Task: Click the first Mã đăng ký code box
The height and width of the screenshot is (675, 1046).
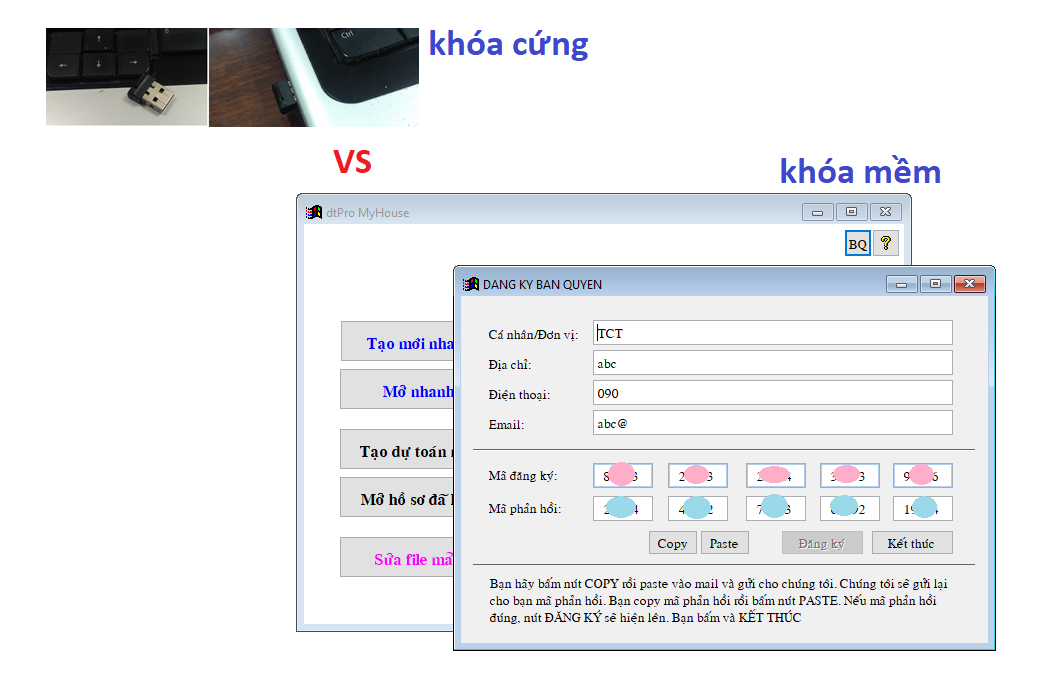Action: (x=622, y=475)
